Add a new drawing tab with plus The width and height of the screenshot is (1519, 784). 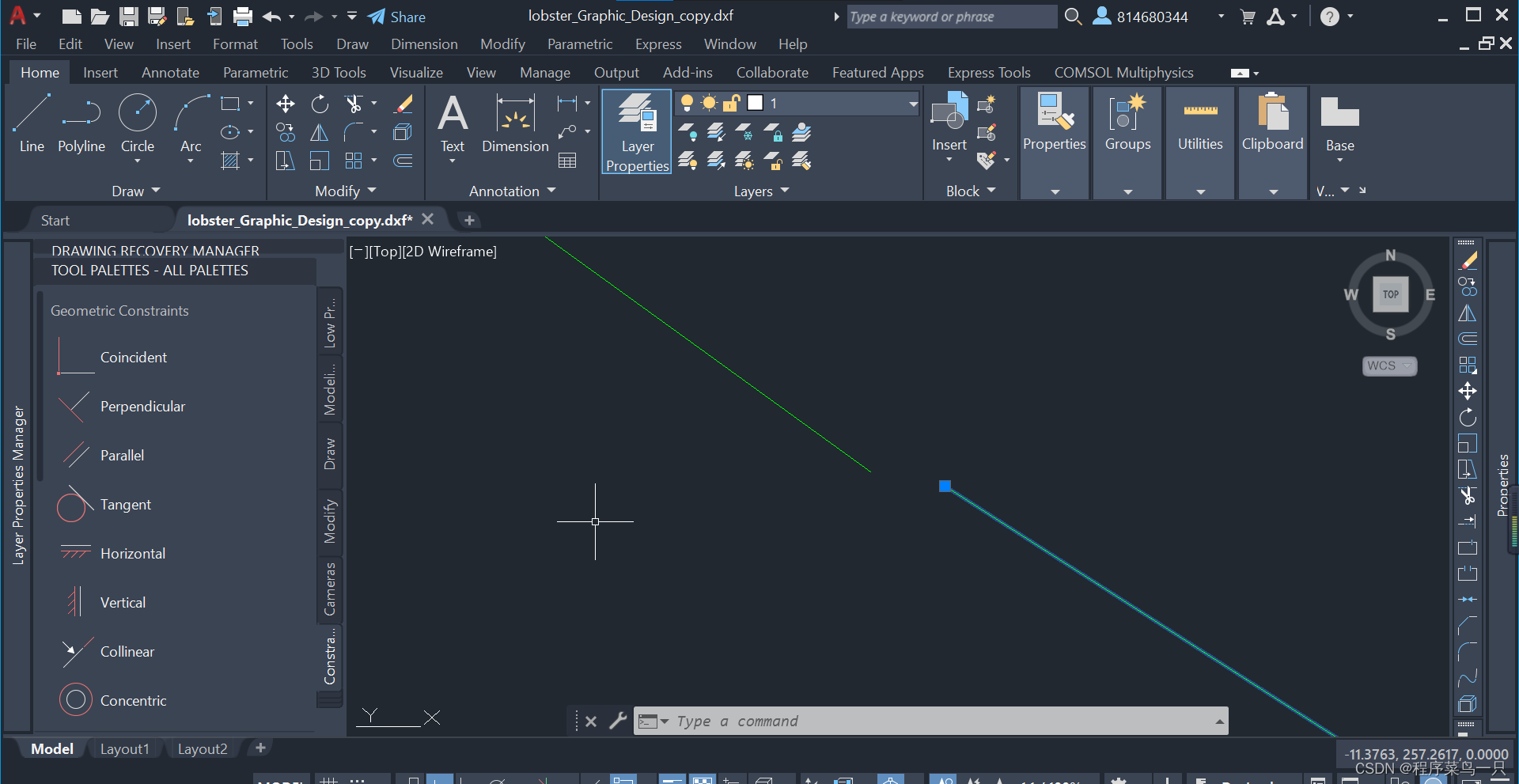[x=469, y=221]
